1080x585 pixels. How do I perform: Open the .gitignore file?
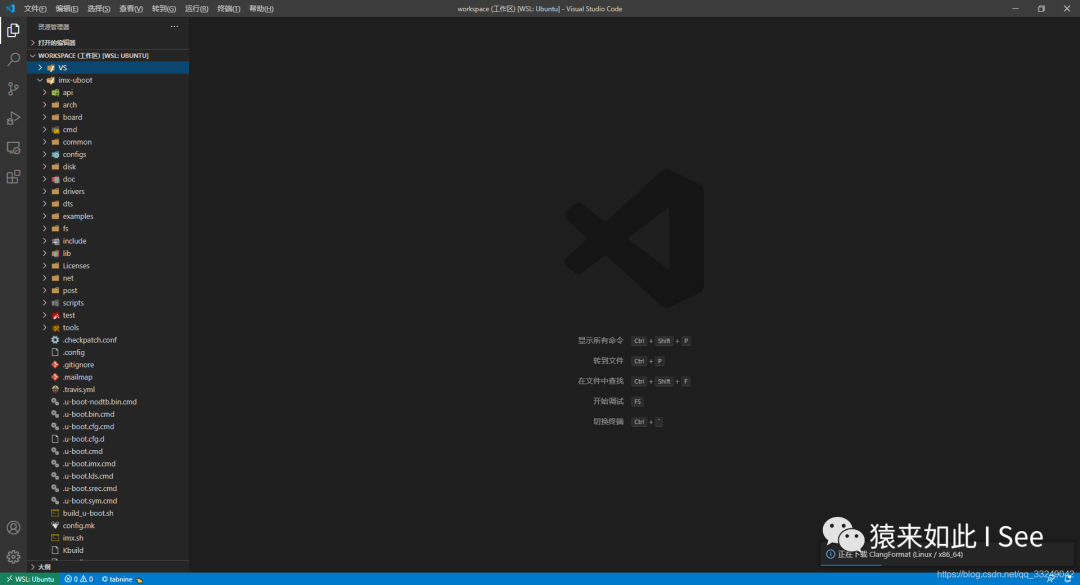[108, 365]
